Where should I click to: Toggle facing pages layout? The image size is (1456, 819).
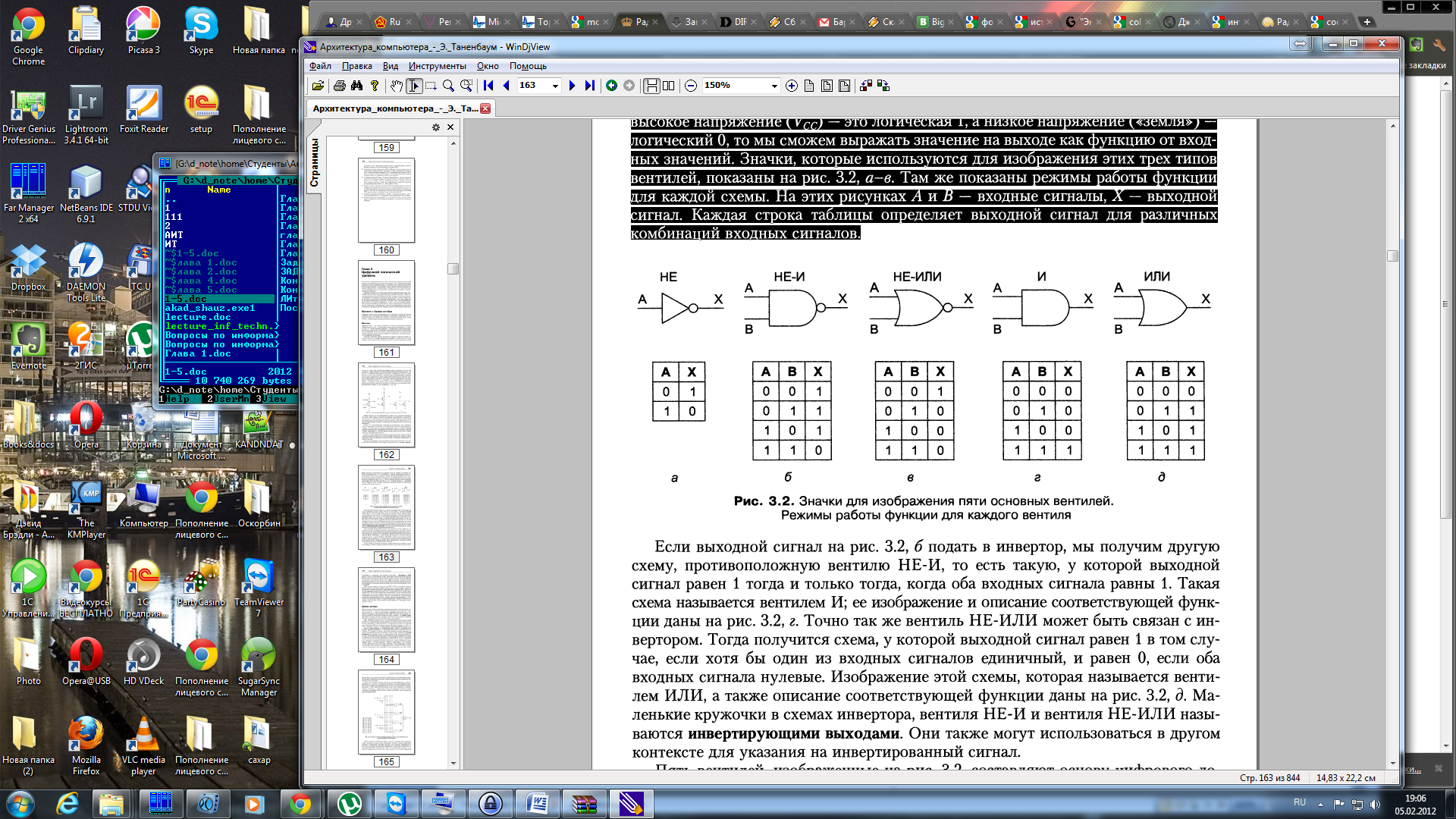(668, 86)
